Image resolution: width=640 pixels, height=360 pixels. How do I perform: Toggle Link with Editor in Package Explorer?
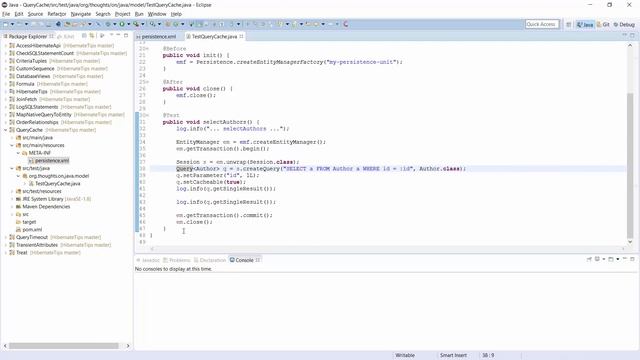point(91,36)
